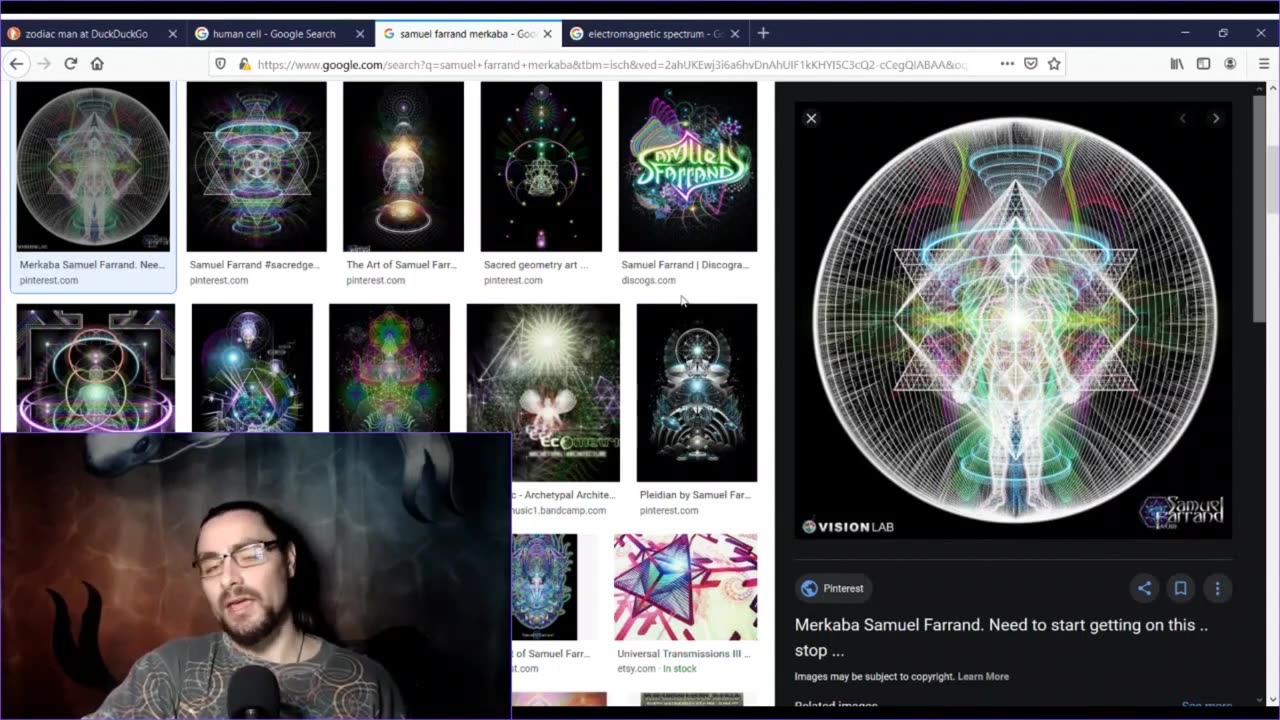
Task: Close the 'zodiac man at DuckDuckGo' tab
Action: 172,34
